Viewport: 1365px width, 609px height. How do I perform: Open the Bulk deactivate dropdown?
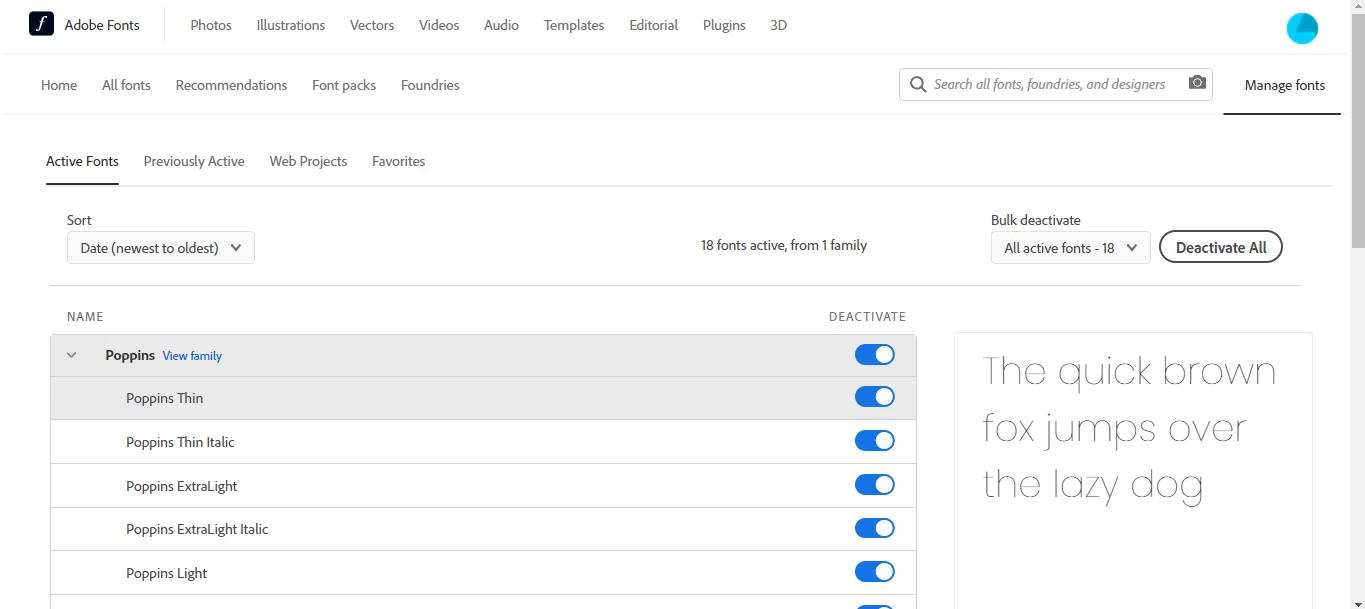1070,248
